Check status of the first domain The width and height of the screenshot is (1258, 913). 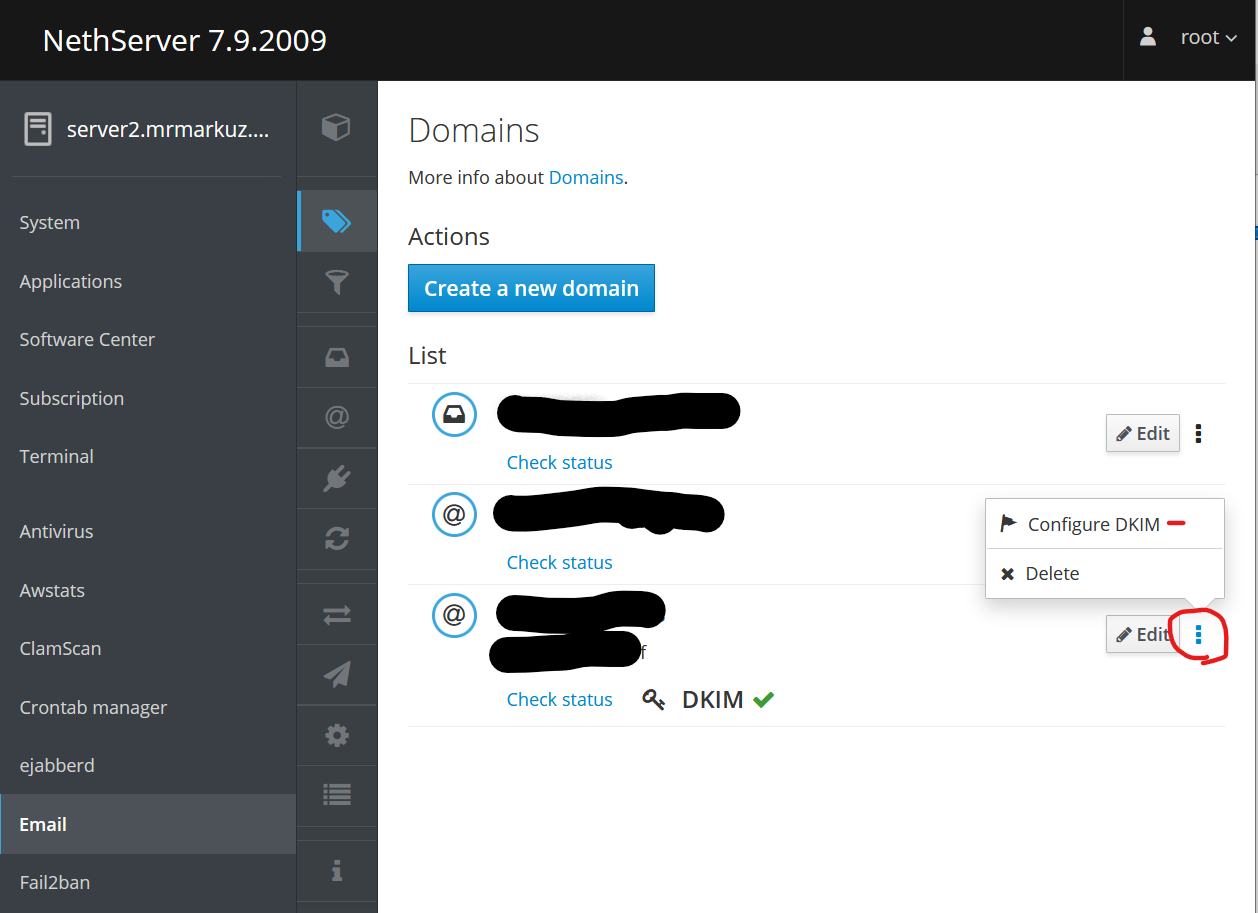559,462
